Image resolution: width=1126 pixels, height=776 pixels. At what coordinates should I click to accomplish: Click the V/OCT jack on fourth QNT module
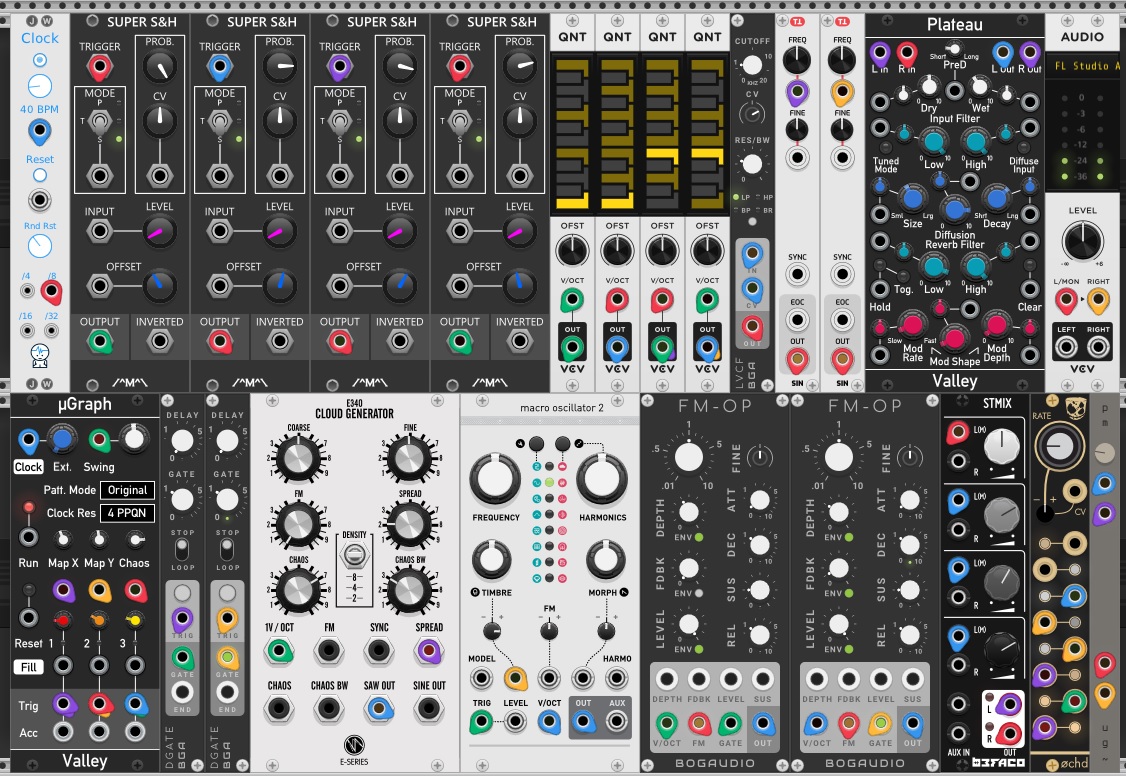click(x=707, y=299)
